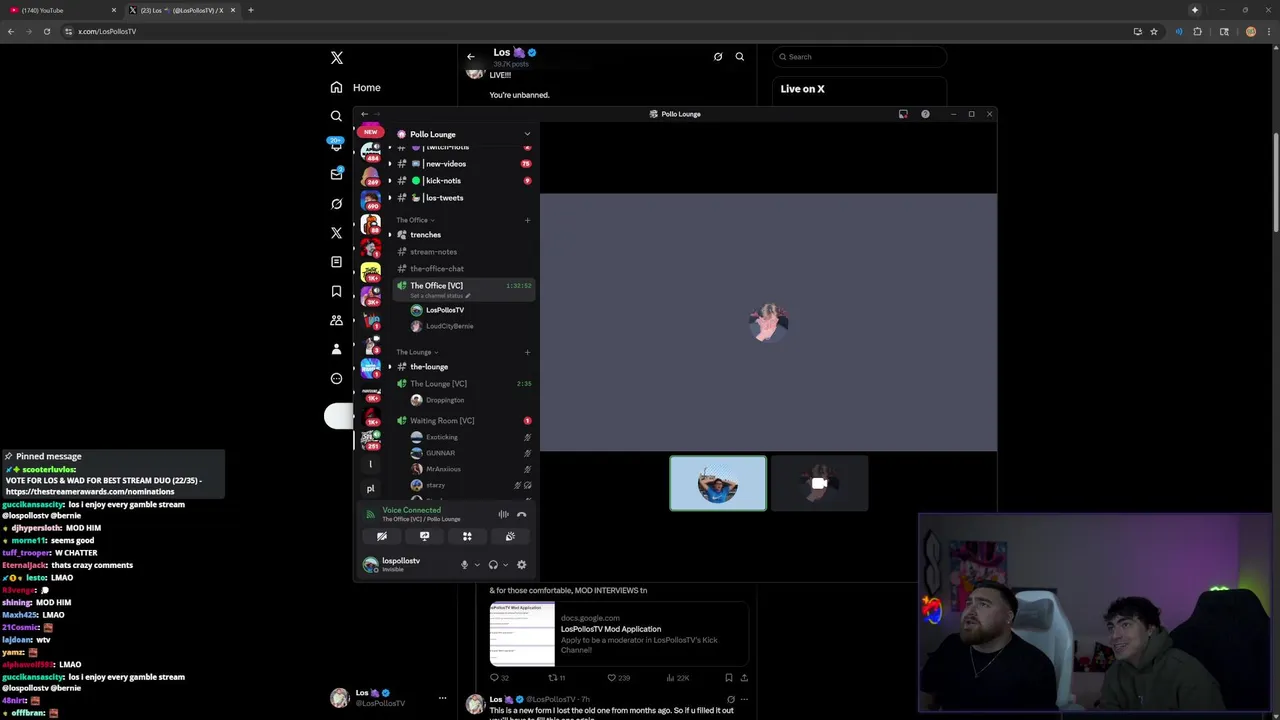Screen dimensions: 1280x720
Task: Switch to the YouTube browser tab
Action: tap(60, 10)
